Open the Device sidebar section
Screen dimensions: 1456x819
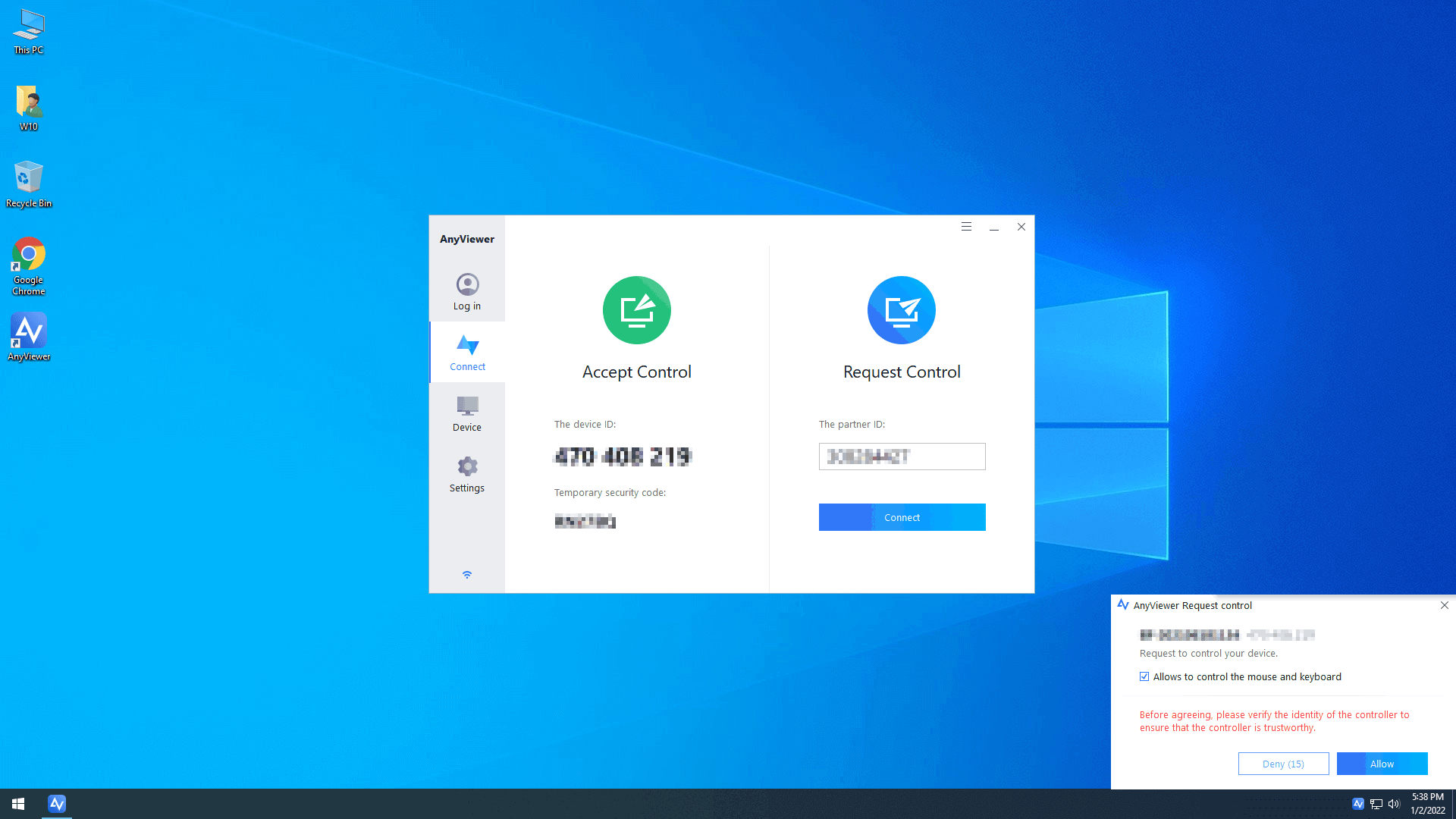click(467, 413)
